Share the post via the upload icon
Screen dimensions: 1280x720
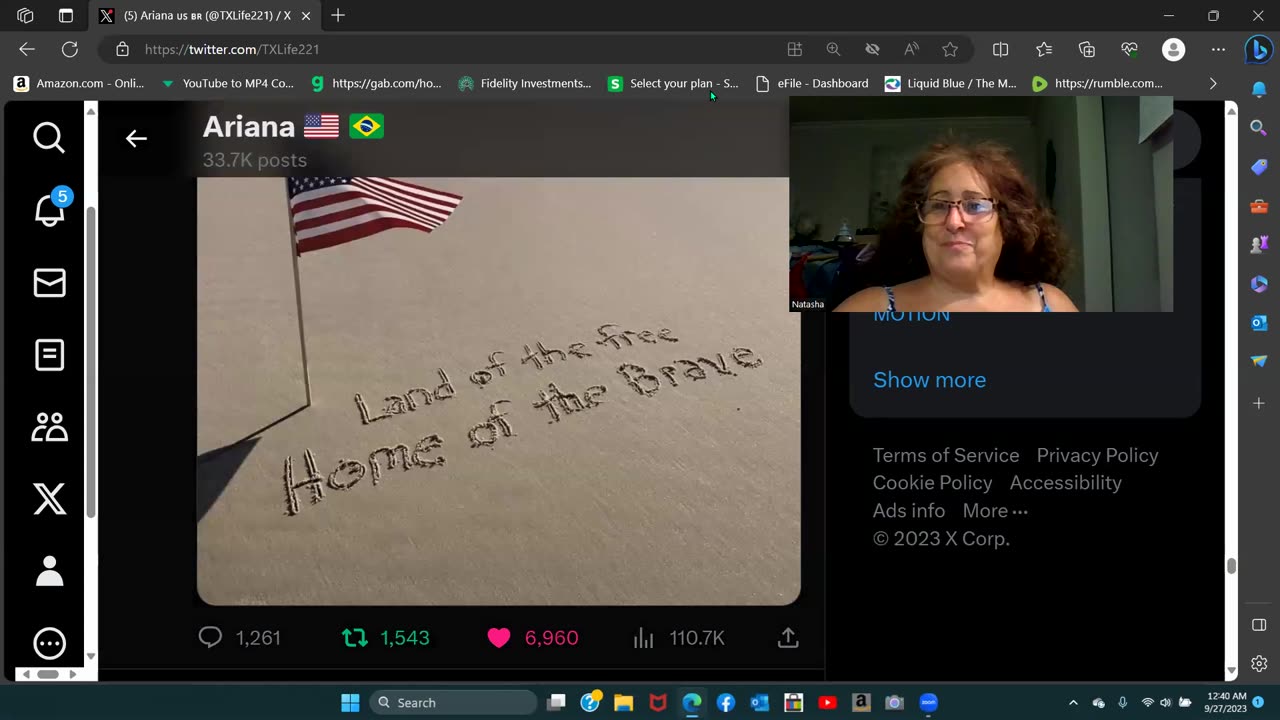click(x=788, y=638)
